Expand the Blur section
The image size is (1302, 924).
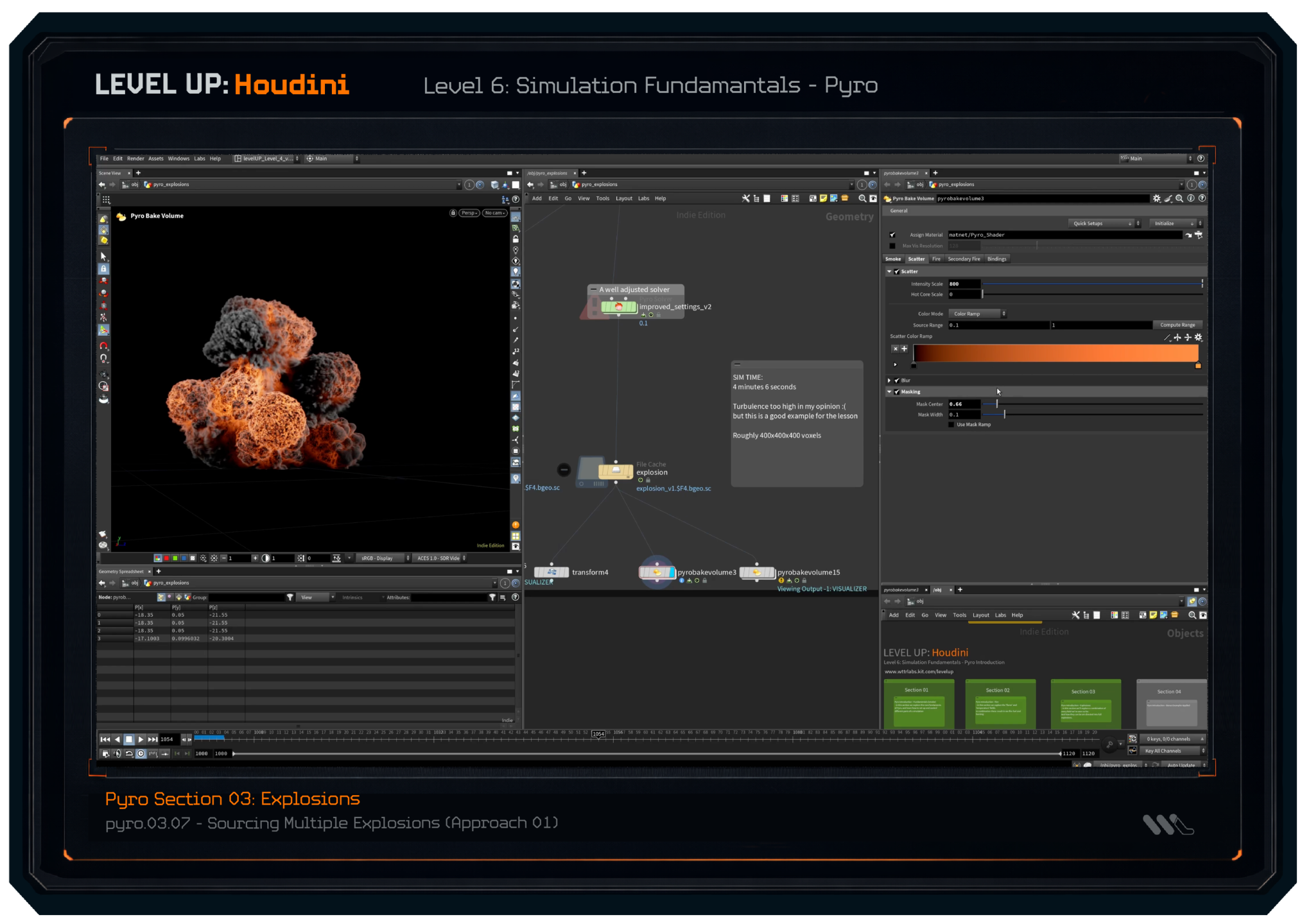point(889,381)
